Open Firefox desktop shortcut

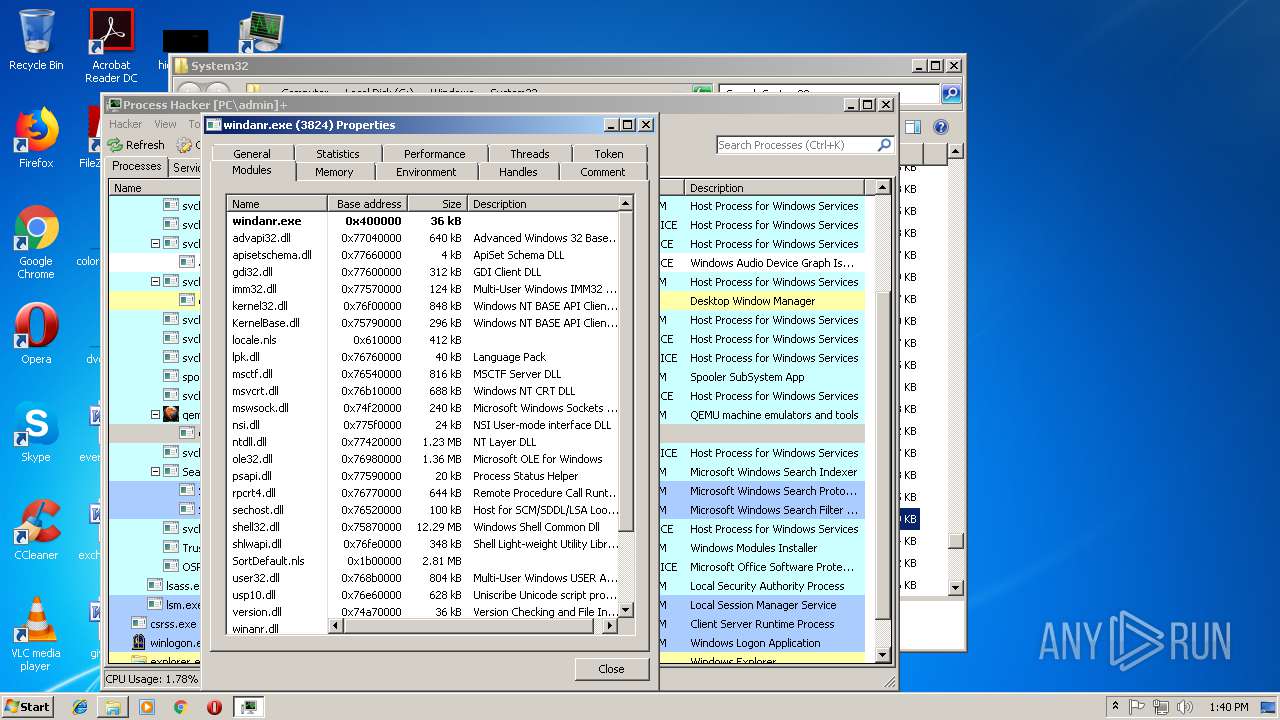[x=36, y=138]
